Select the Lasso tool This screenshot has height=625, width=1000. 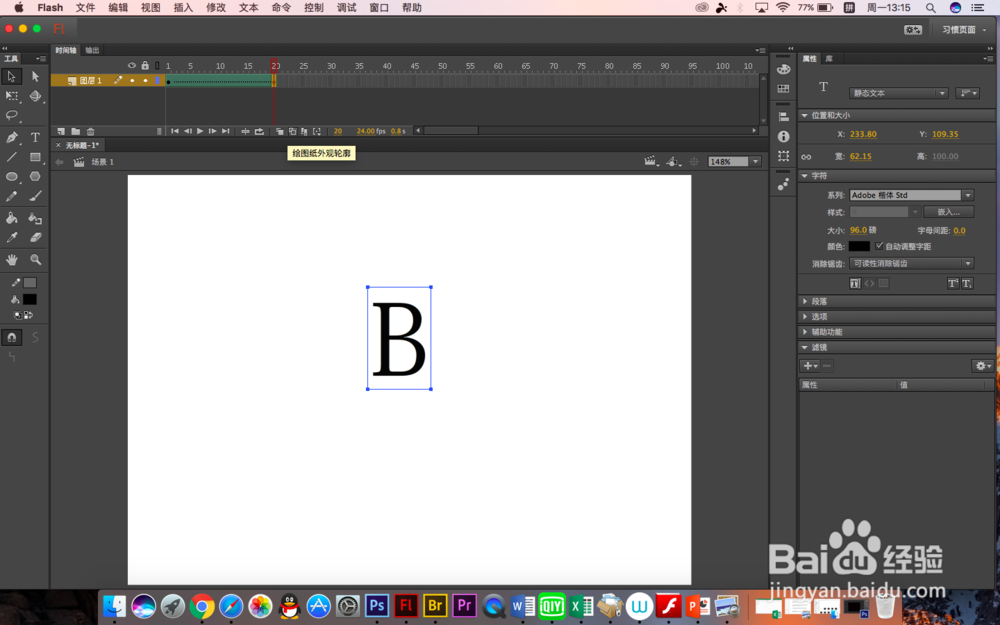coord(11,115)
